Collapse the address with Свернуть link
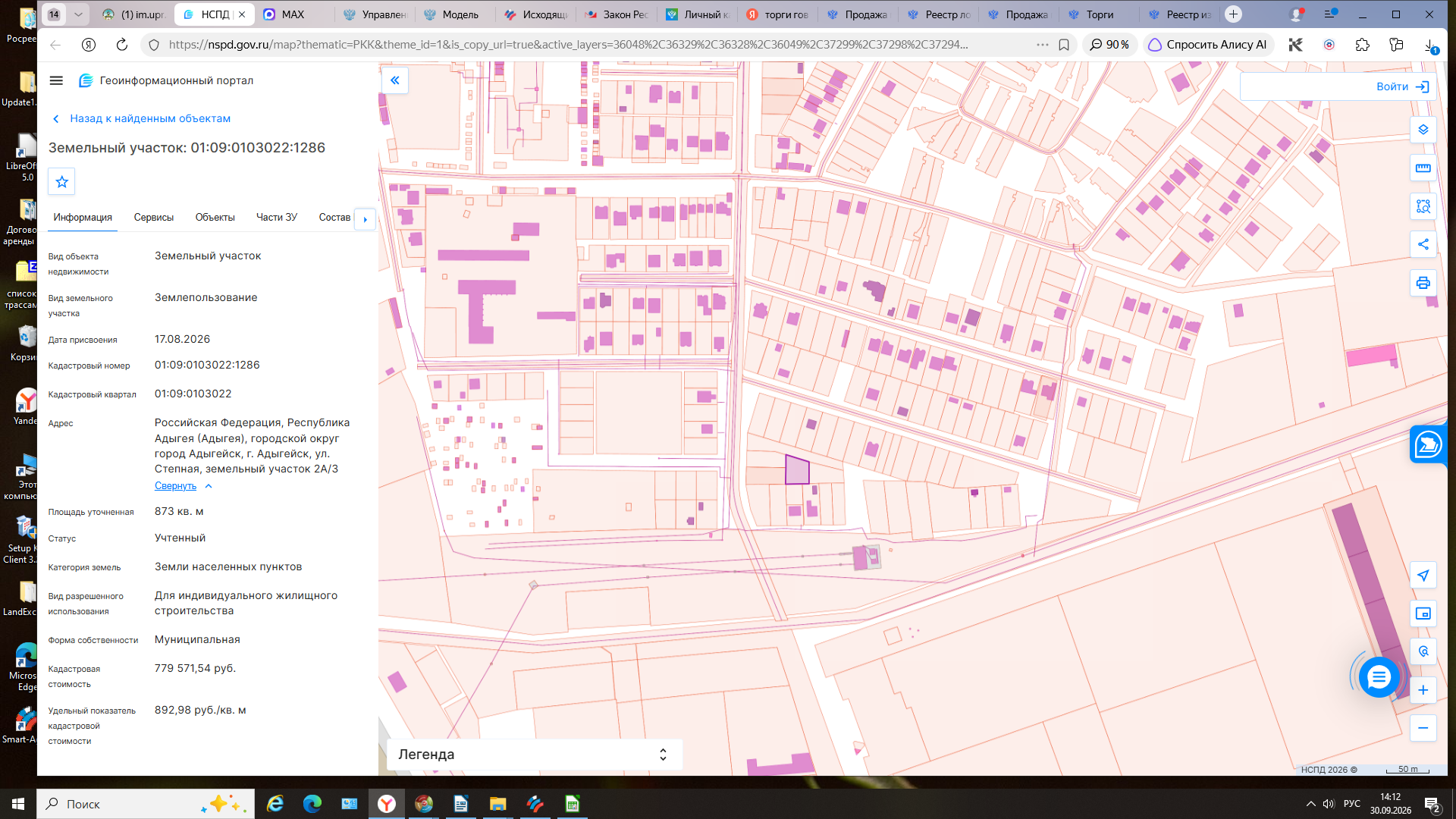The height and width of the screenshot is (819, 1456). [x=175, y=486]
